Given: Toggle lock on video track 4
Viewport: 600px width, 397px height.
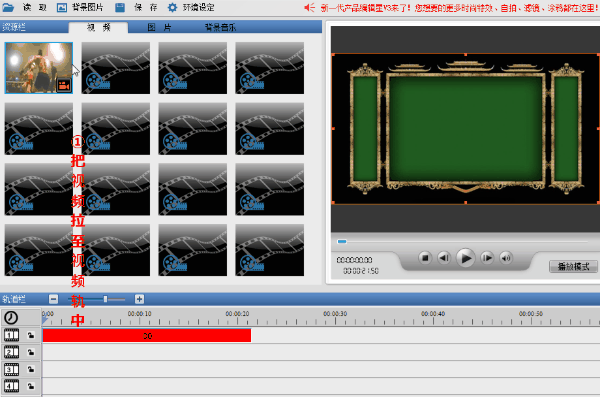Looking at the screenshot, I should click(31, 386).
